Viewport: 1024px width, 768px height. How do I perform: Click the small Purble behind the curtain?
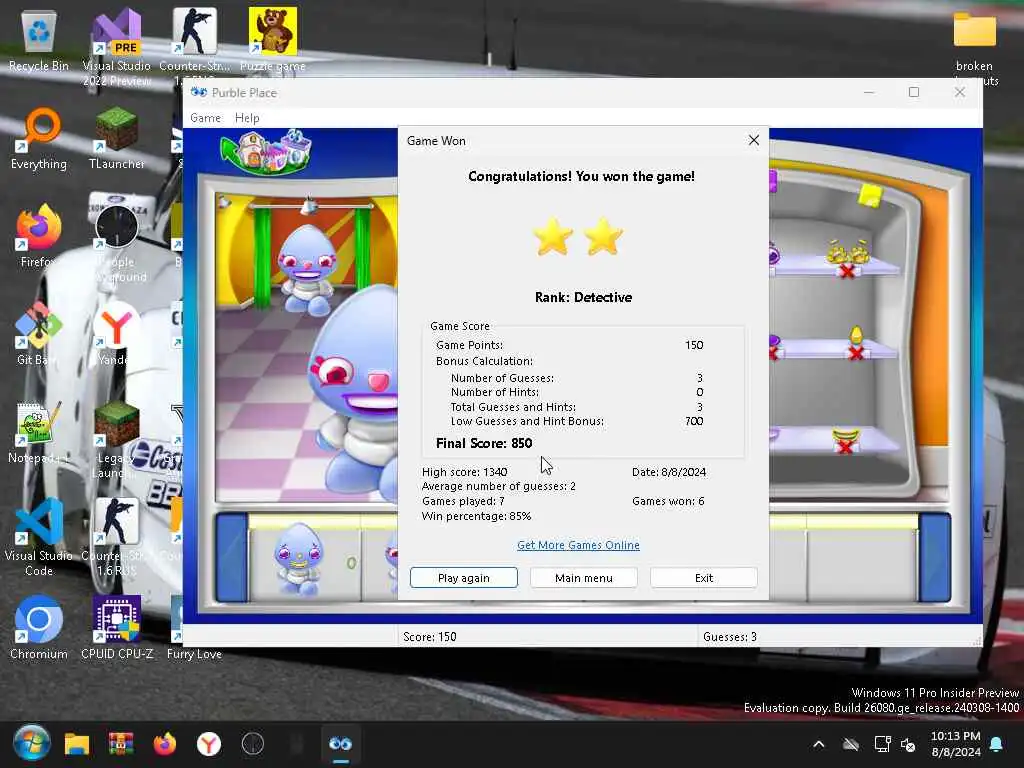click(x=307, y=270)
